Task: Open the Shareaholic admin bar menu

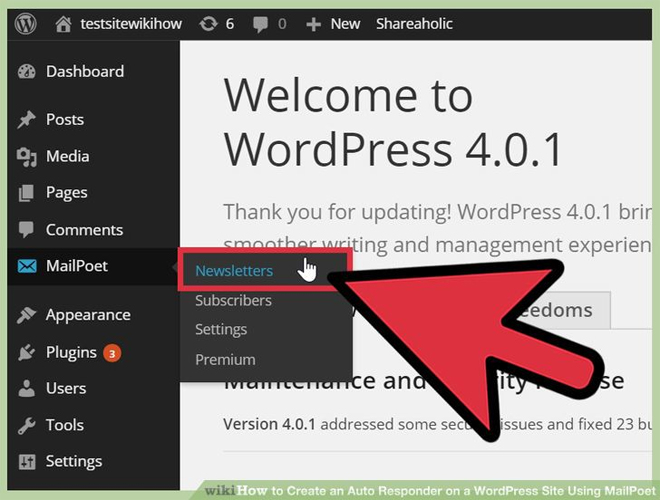Action: 414,24
